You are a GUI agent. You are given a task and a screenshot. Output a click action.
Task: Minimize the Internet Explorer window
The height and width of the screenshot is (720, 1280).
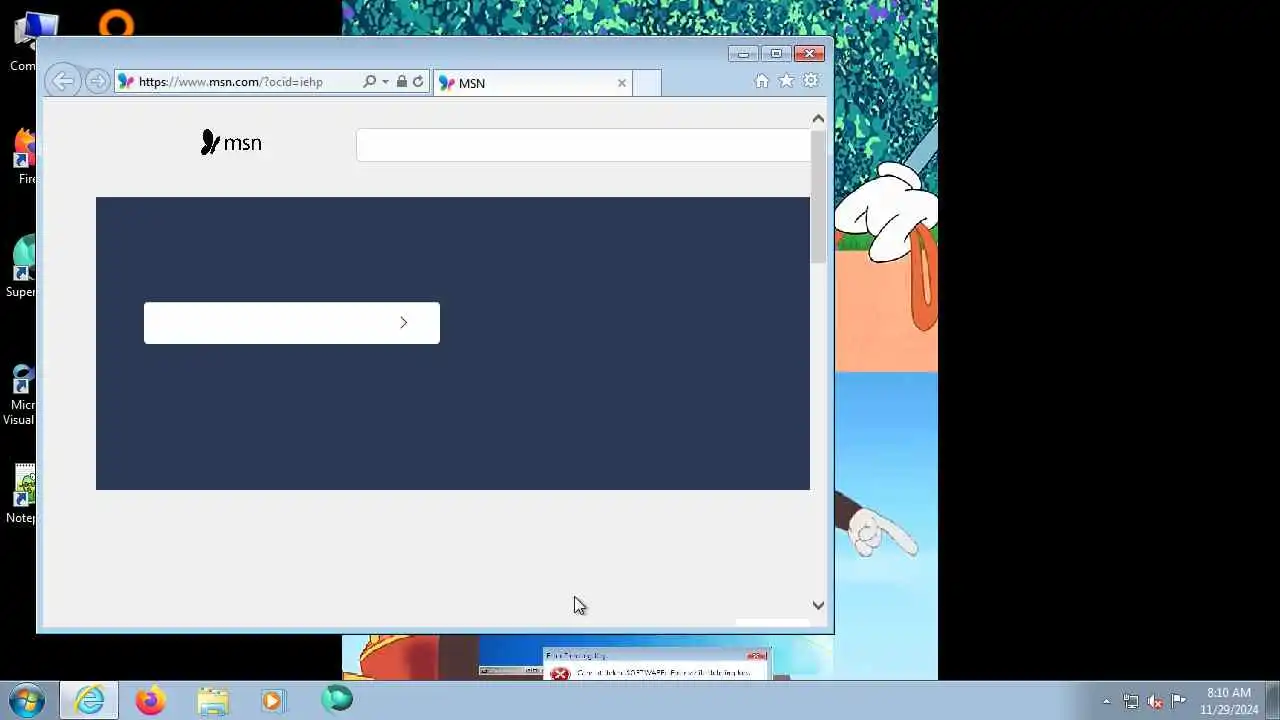743,54
